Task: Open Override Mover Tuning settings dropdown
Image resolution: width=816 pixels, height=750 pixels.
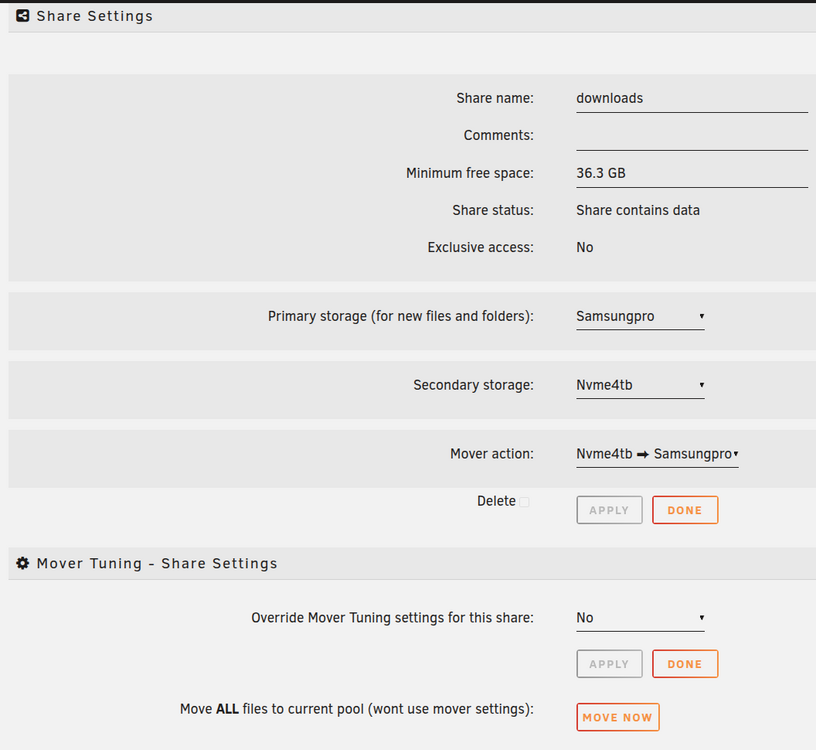Action: click(x=640, y=618)
